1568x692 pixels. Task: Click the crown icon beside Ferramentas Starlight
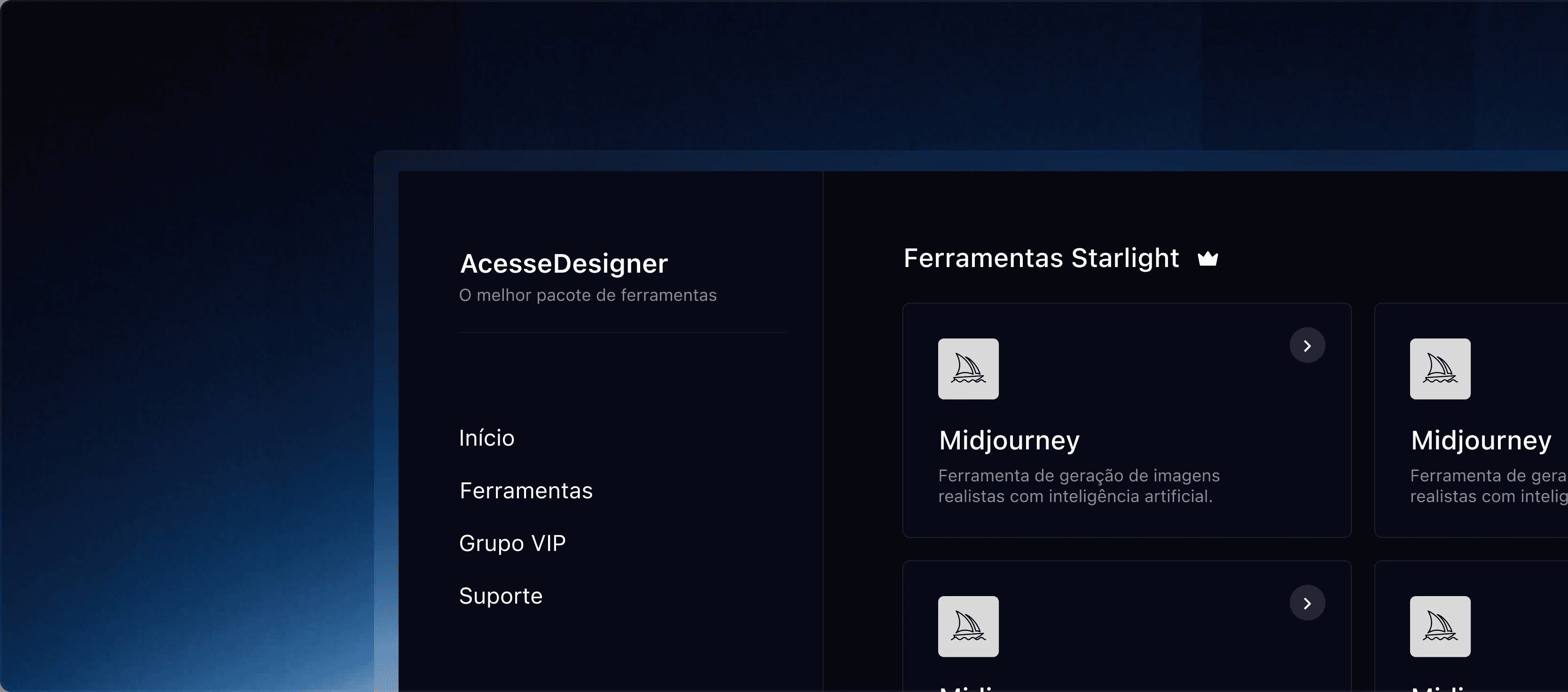tap(1207, 259)
